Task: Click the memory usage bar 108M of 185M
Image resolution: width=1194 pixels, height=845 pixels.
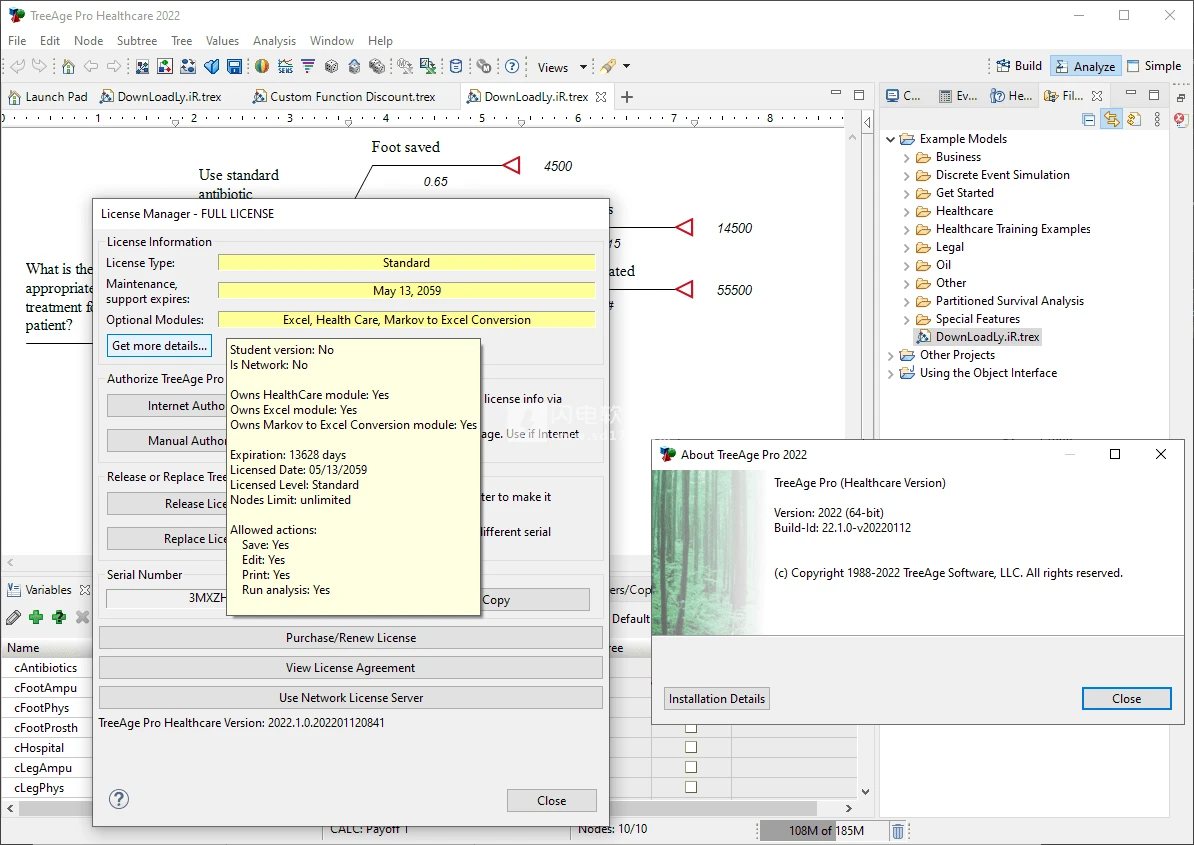Action: pos(825,831)
